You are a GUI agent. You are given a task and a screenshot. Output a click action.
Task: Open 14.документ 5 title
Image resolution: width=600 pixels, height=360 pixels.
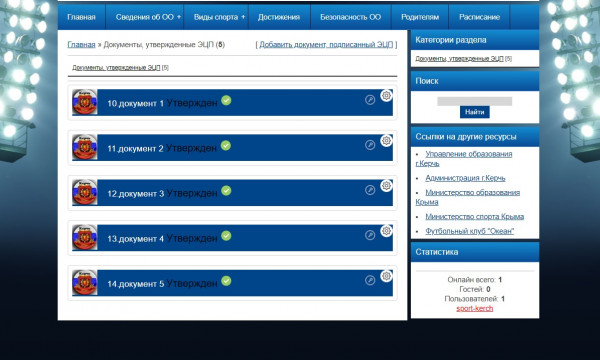[135, 284]
